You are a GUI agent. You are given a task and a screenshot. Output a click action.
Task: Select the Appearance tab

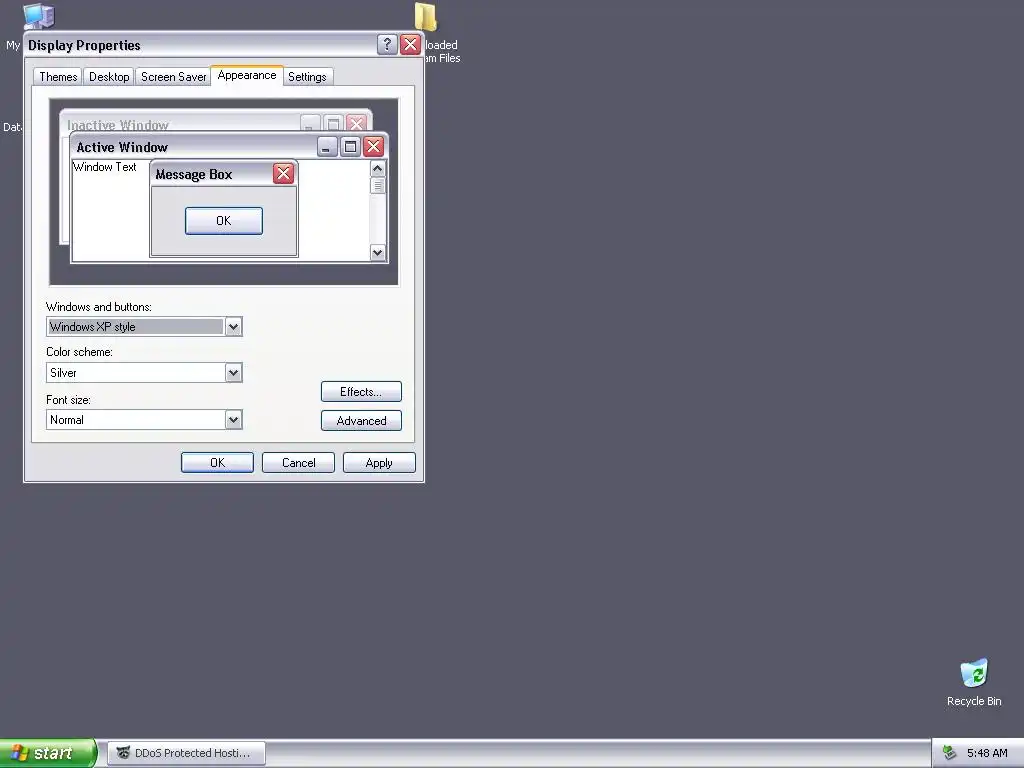247,75
